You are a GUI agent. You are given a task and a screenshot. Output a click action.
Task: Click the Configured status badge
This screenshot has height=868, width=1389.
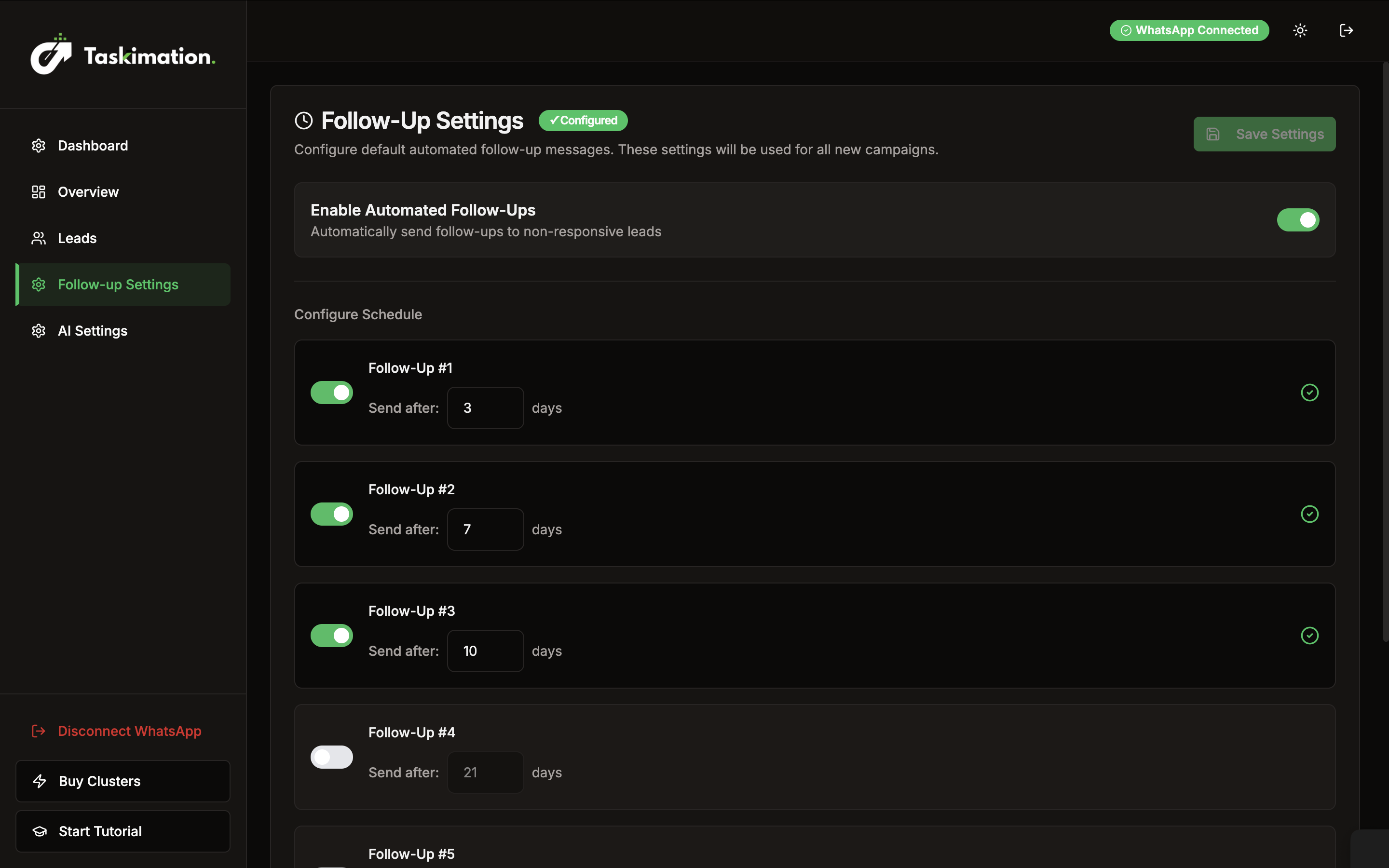point(583,121)
